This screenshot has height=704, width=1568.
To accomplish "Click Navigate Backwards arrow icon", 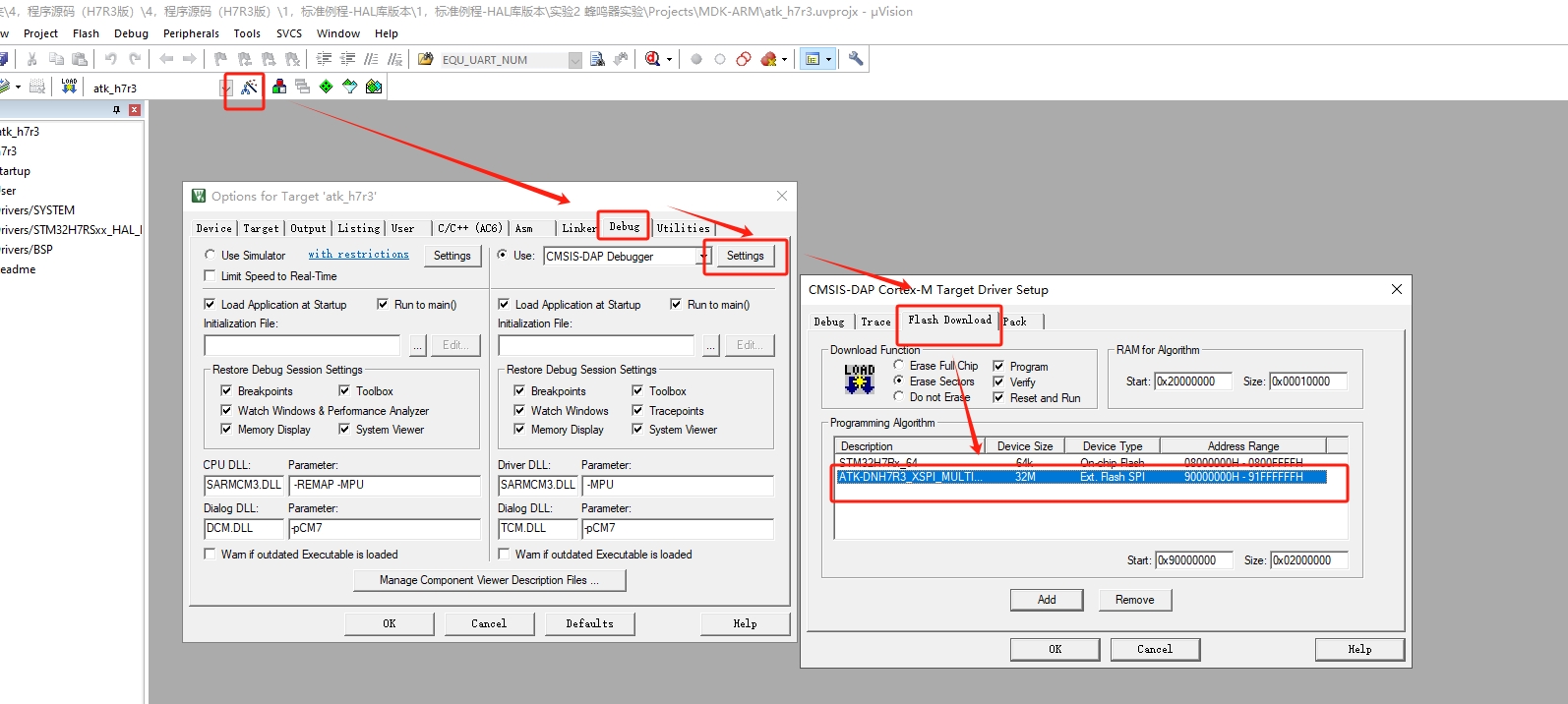I will coord(166,59).
